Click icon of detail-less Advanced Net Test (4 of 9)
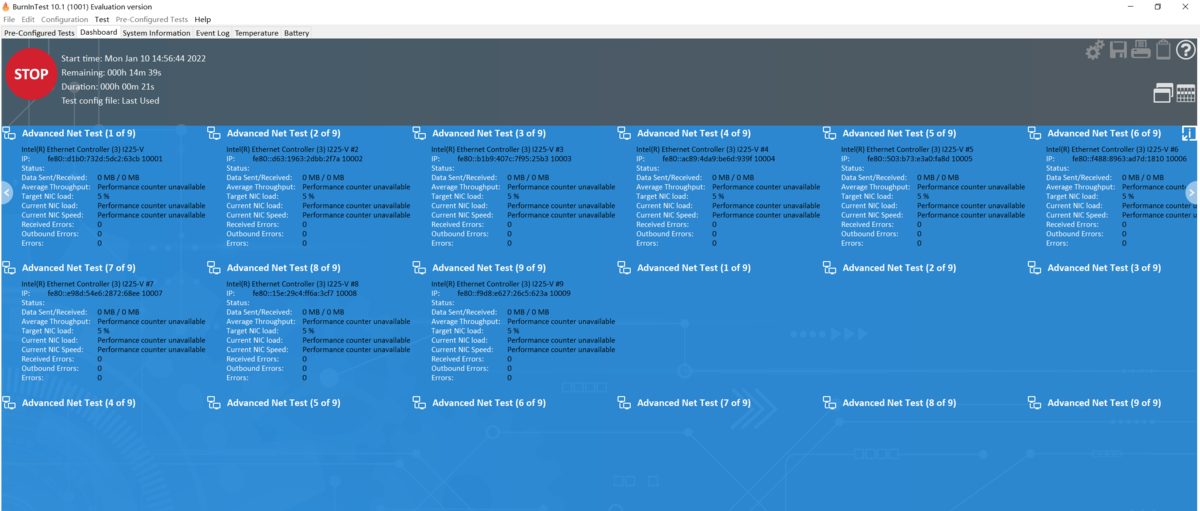The width and height of the screenshot is (1200, 511). 9,402
